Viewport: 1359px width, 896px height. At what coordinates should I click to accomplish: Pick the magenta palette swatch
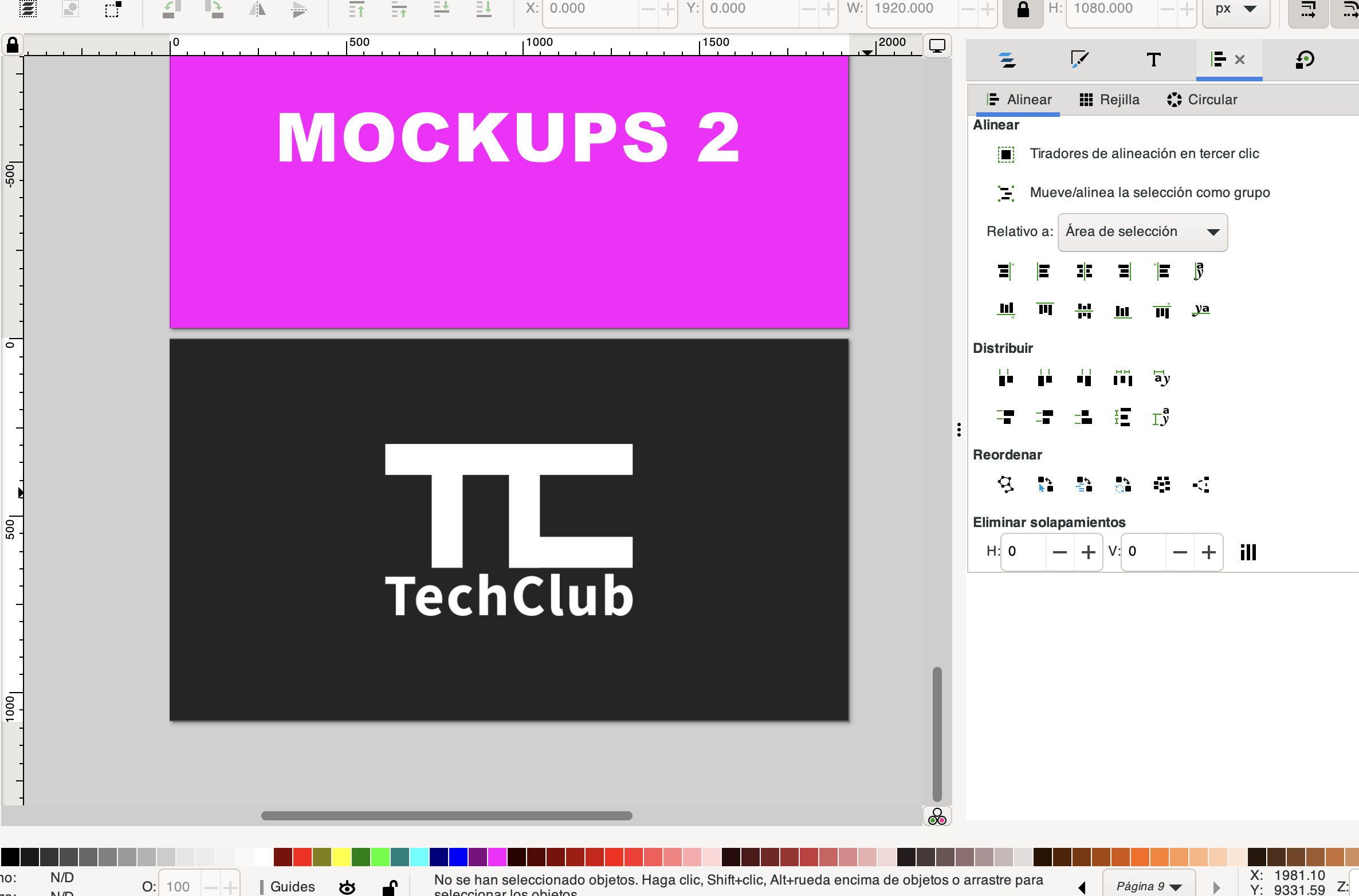pos(497,856)
